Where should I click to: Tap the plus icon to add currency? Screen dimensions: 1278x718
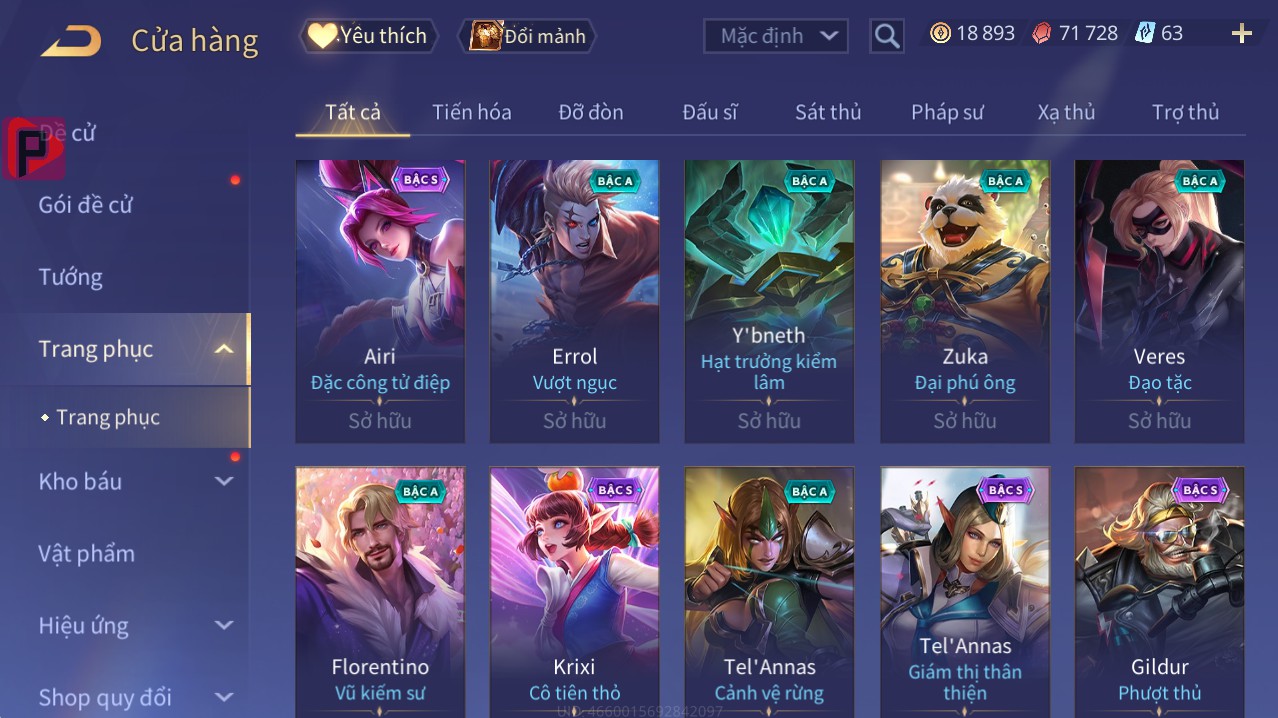(1241, 34)
